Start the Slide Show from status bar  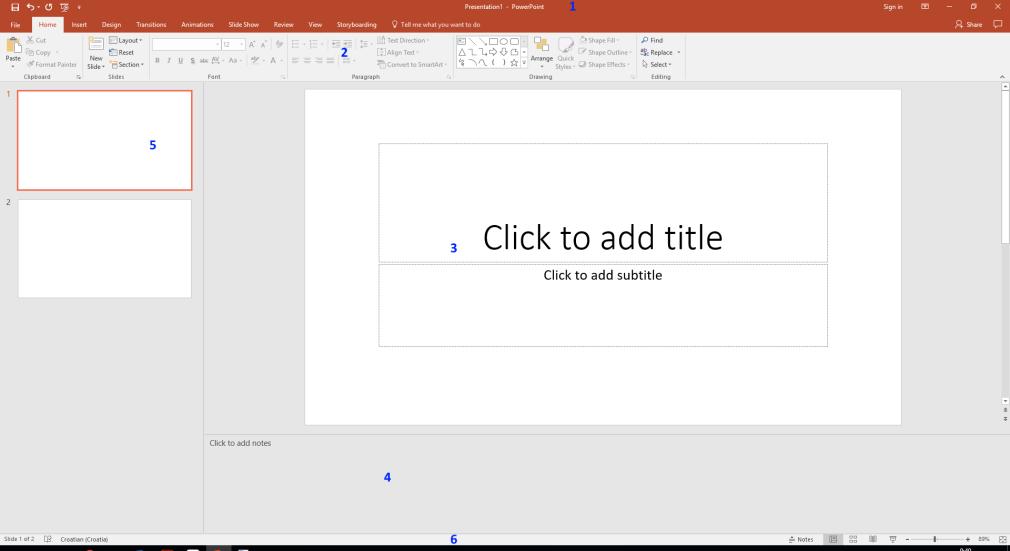pos(893,539)
